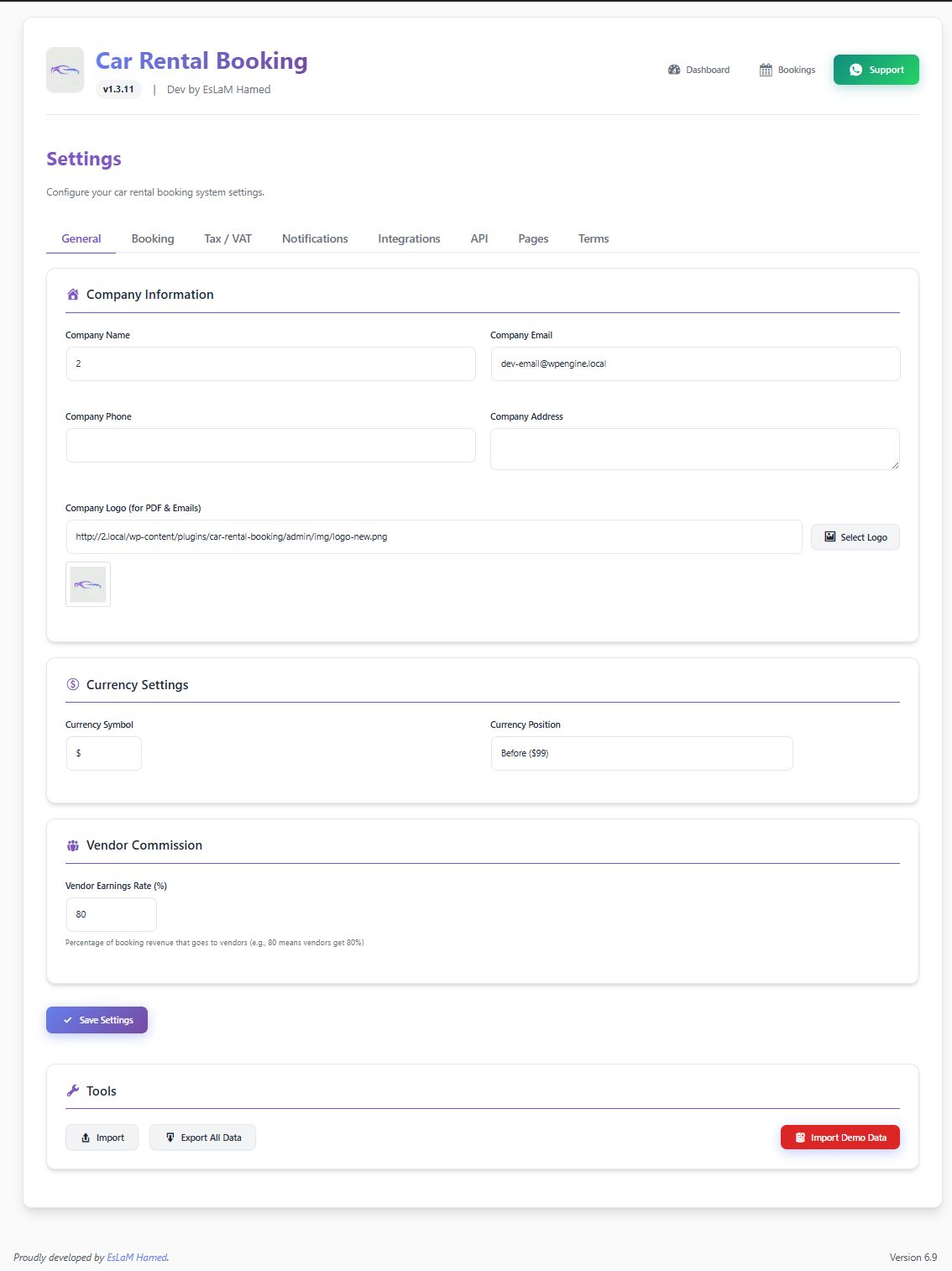Screen dimensions: 952x1271
Task: Click the Select Logo button
Action: (855, 537)
